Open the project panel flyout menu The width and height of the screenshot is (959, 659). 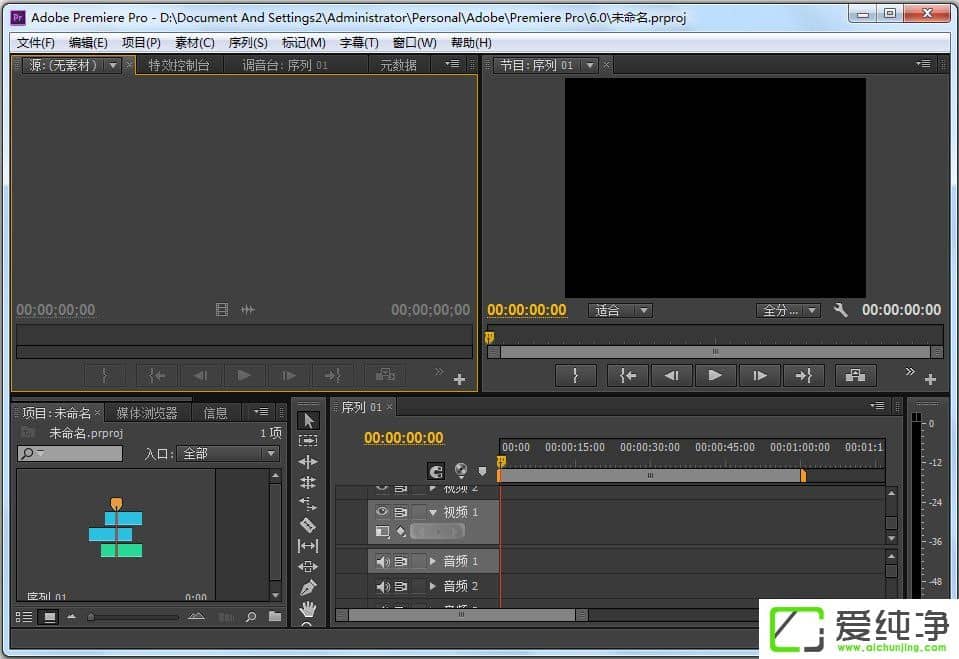pos(261,412)
